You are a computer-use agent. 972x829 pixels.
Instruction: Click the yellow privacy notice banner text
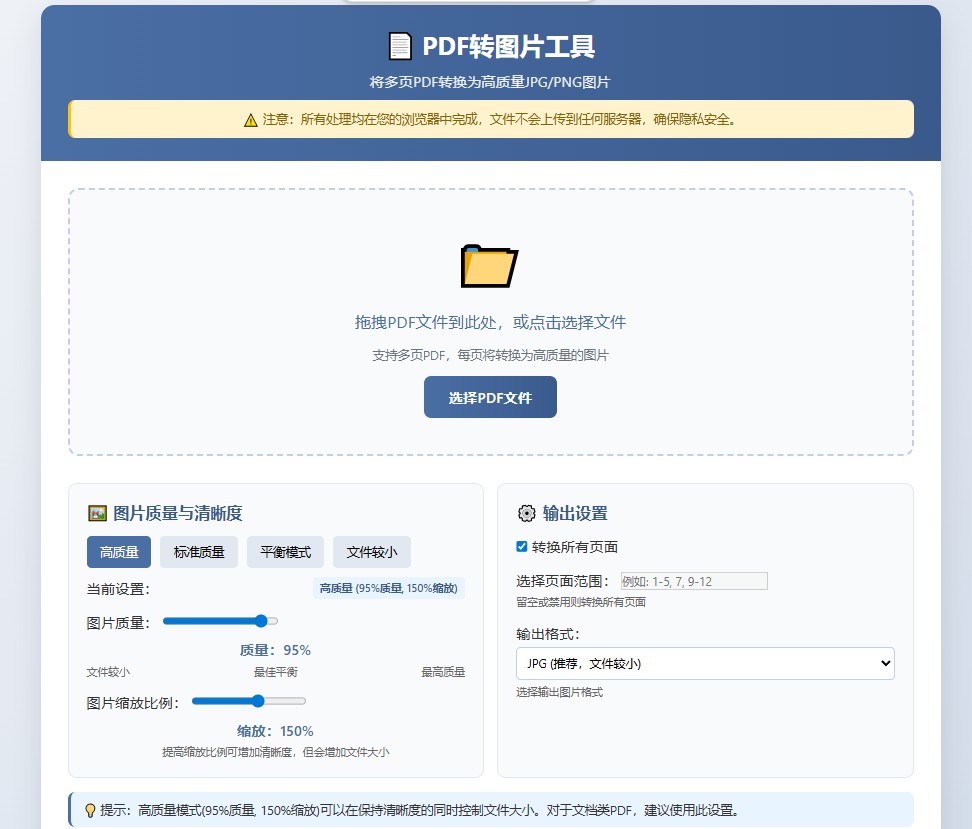499,120
